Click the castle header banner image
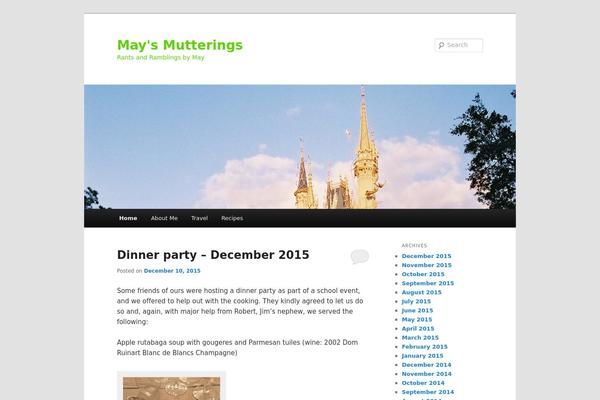The height and width of the screenshot is (400, 600). [x=300, y=147]
